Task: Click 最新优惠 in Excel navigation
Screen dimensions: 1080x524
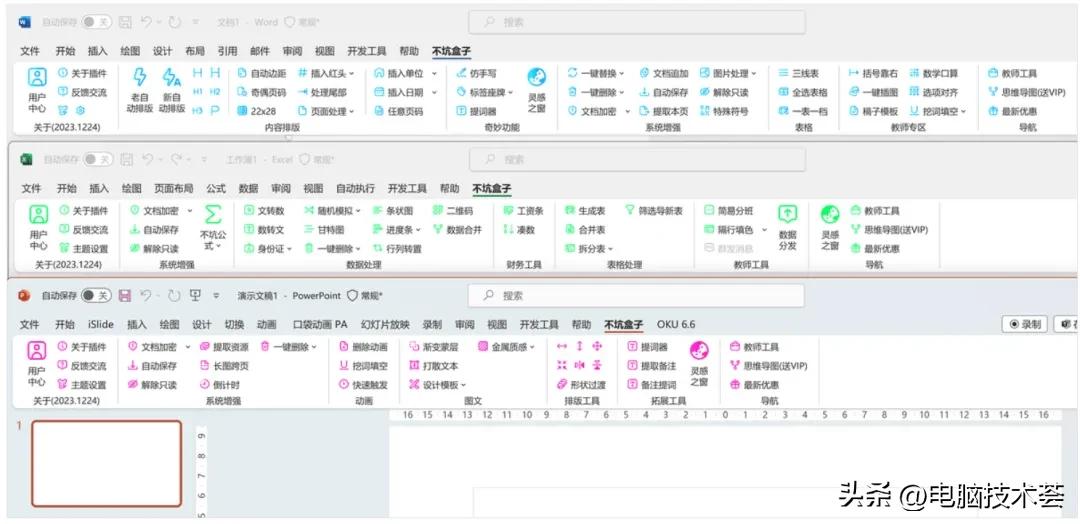Action: (x=875, y=249)
